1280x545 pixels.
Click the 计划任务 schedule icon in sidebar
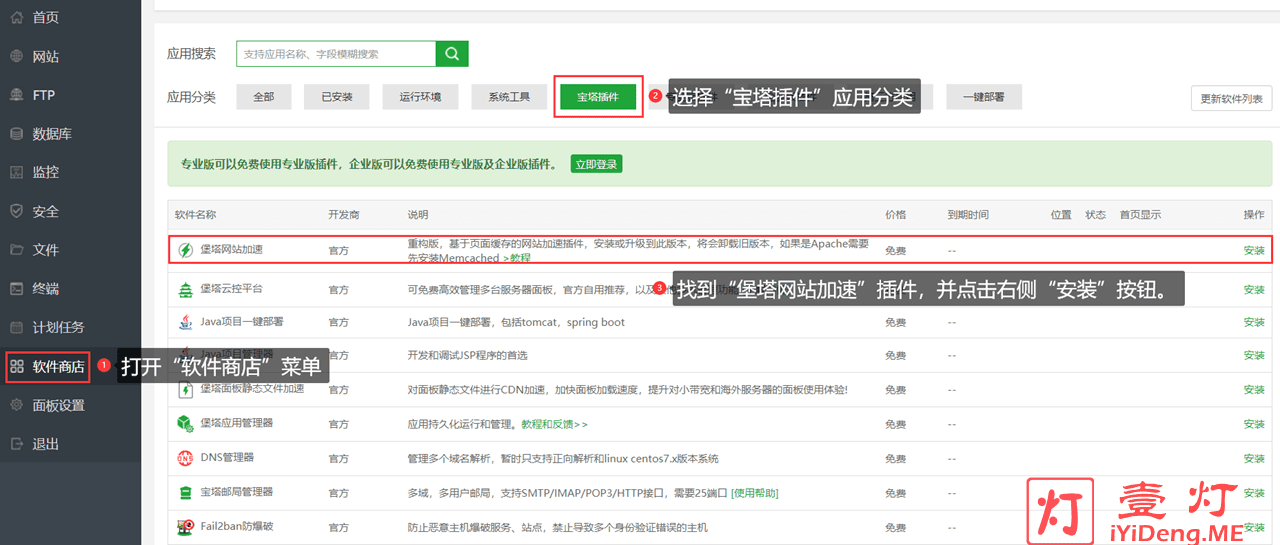[16, 327]
